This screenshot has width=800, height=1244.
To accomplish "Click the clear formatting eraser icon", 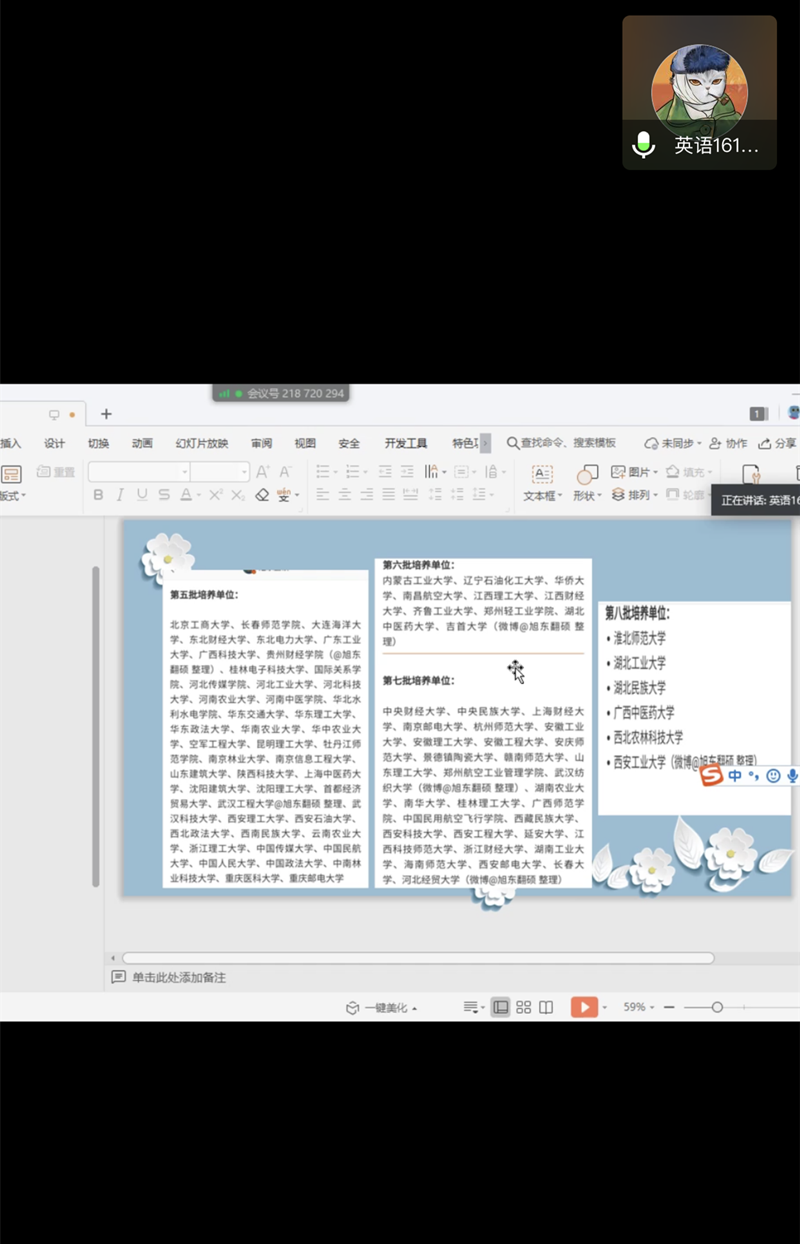I will (x=262, y=495).
